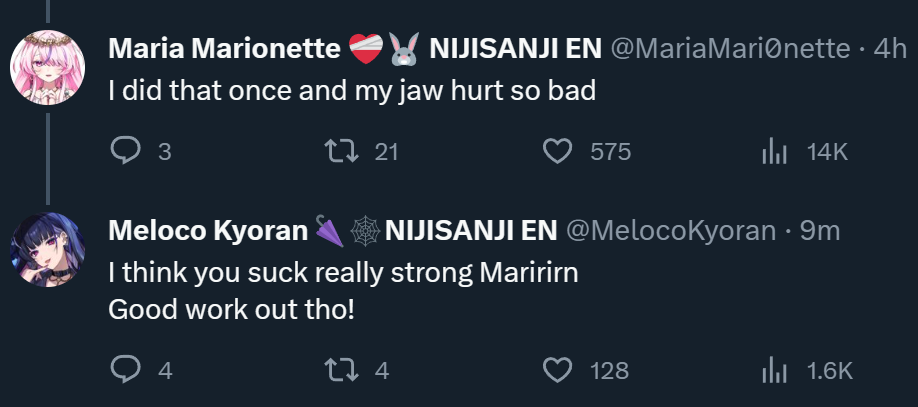918x407 pixels.
Task: Click the 21 retweets count
Action: tap(386, 152)
